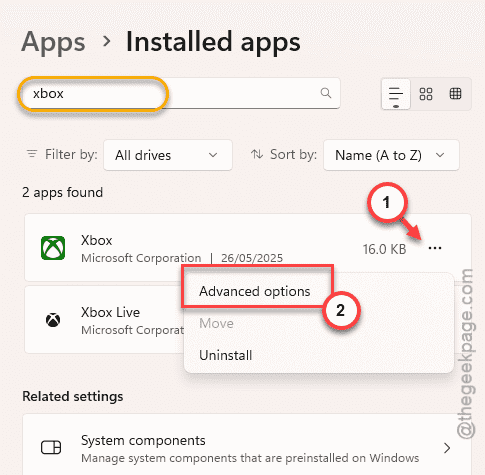Open the Xbox app three-dot menu

click(x=435, y=248)
